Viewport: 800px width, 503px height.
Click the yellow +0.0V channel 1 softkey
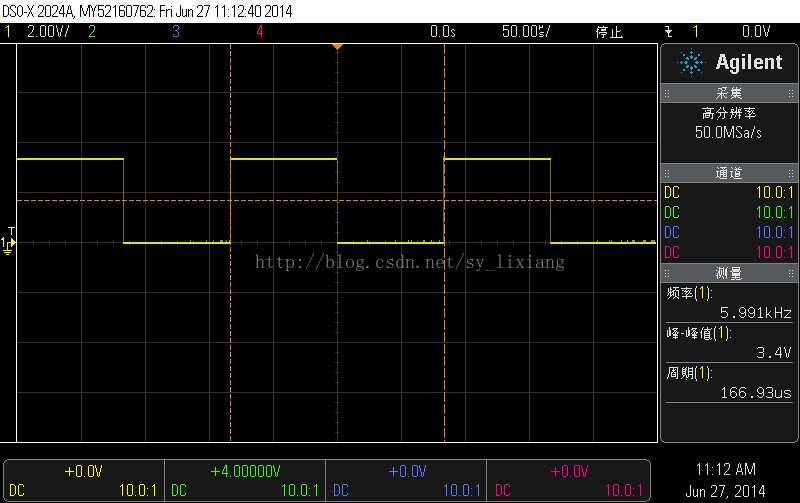[x=84, y=481]
